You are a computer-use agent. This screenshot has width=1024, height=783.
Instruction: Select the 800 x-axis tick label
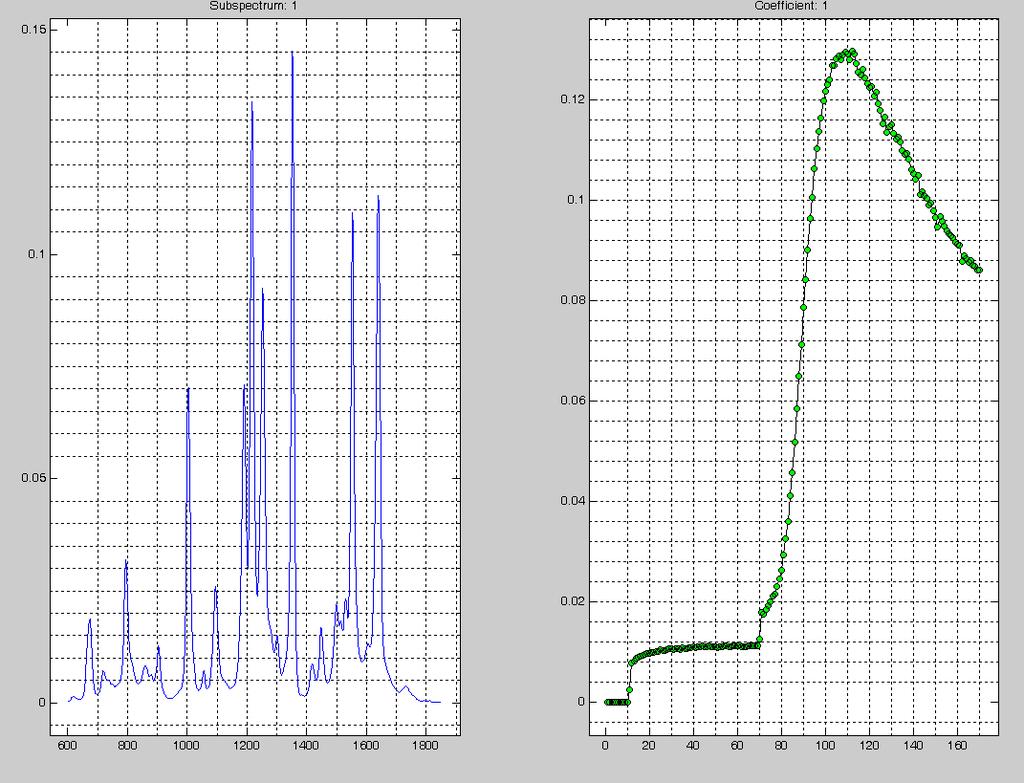click(x=127, y=745)
